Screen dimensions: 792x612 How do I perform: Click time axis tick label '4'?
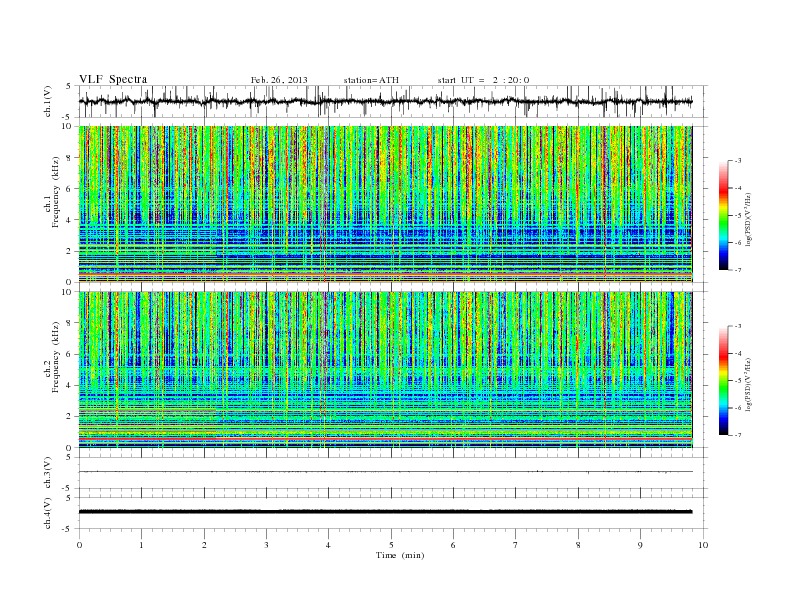coord(329,545)
